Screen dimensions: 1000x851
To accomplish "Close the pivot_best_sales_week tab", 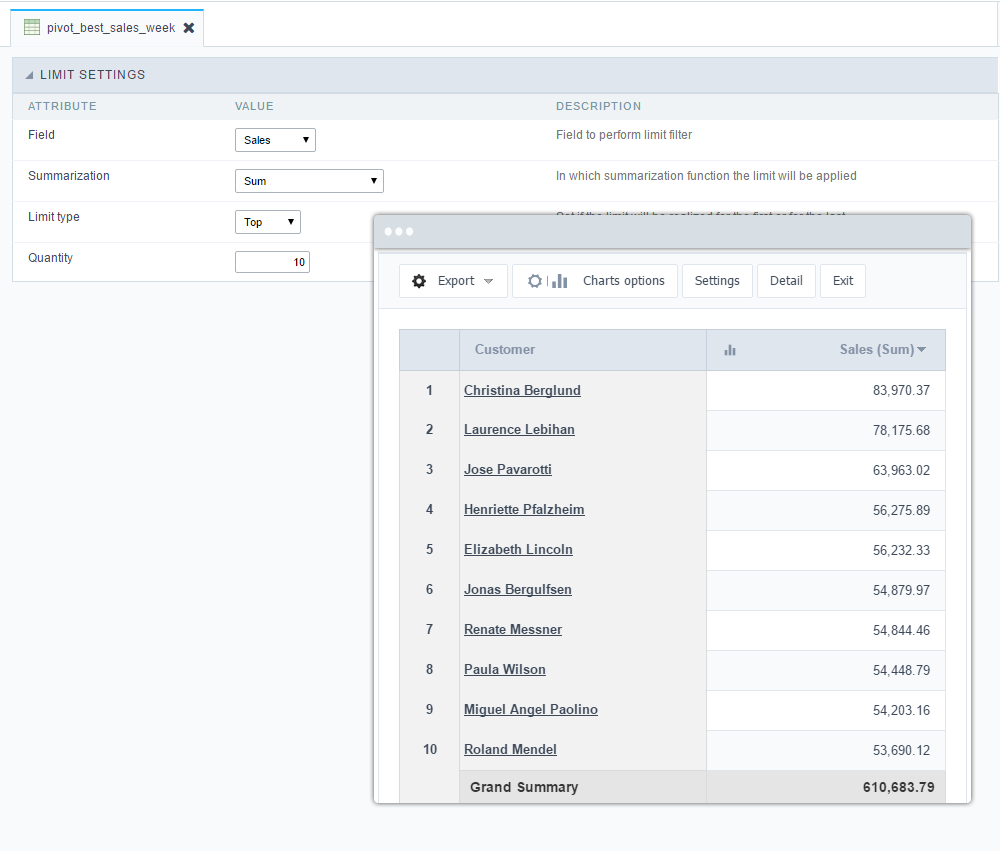I will click(x=189, y=28).
